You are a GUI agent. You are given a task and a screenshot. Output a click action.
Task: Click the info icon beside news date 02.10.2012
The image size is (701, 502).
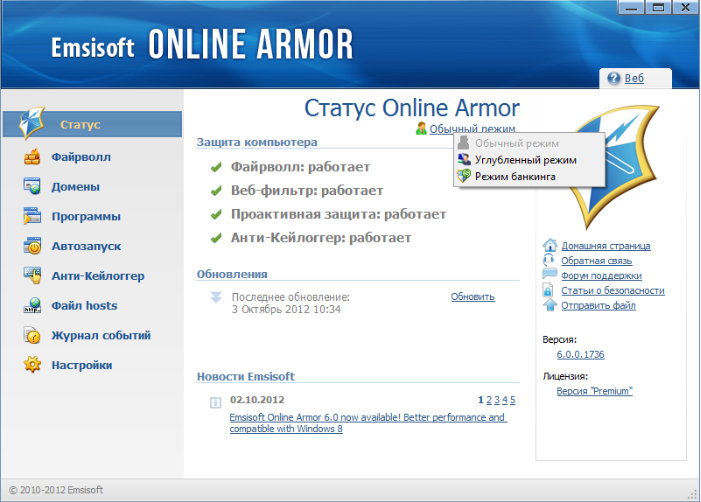215,403
